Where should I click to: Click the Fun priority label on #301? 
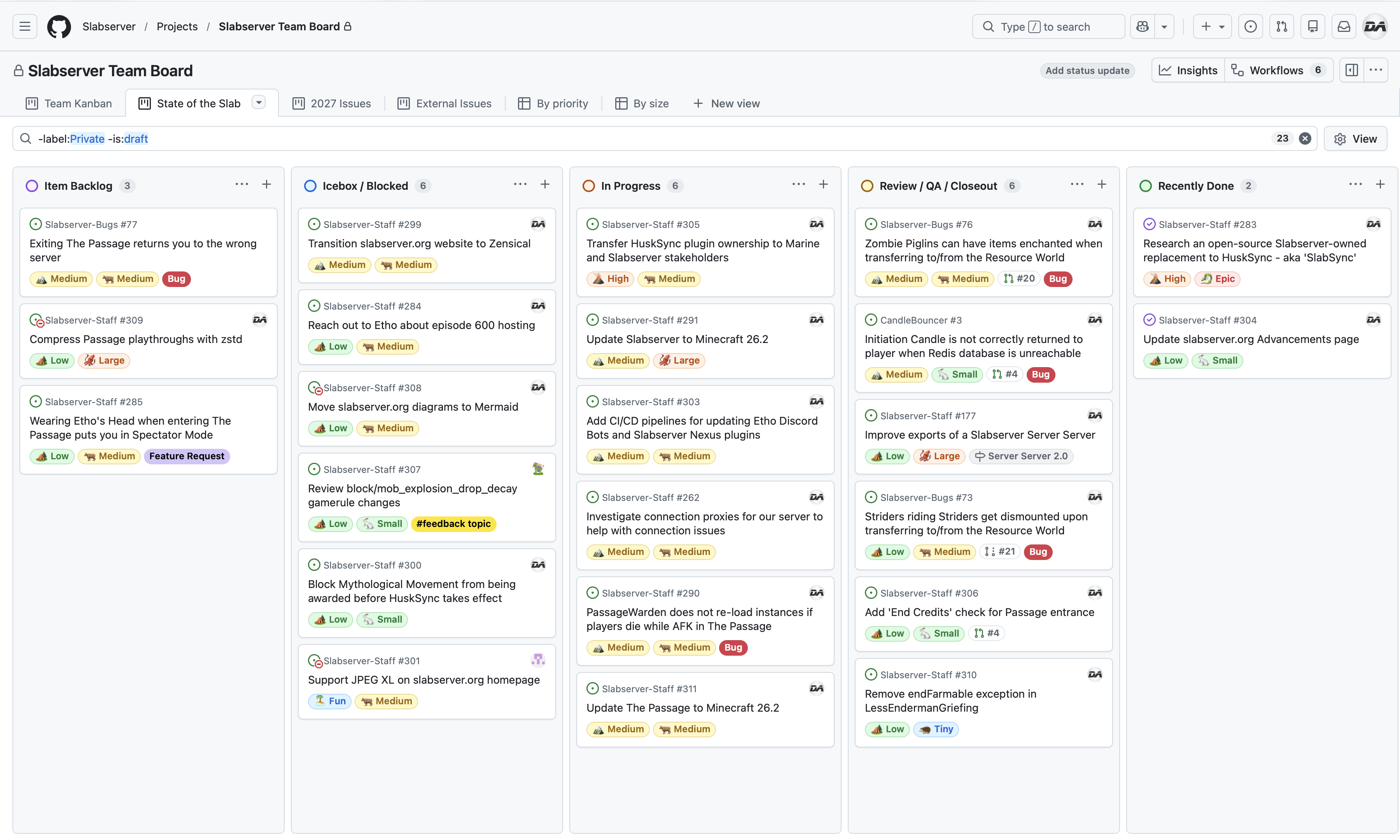point(330,701)
